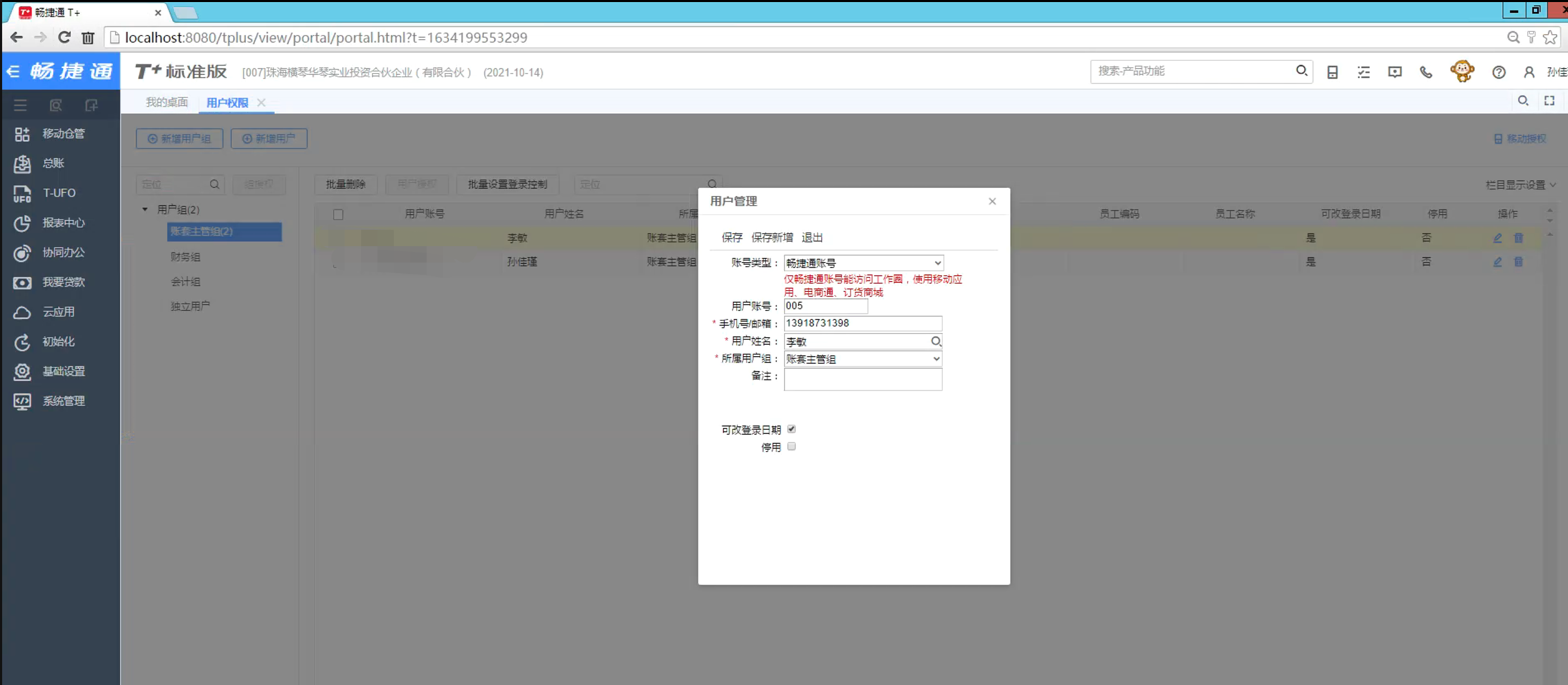
Task: Collapse sidebar via arrow beside 畅捷通 logo
Action: point(13,71)
